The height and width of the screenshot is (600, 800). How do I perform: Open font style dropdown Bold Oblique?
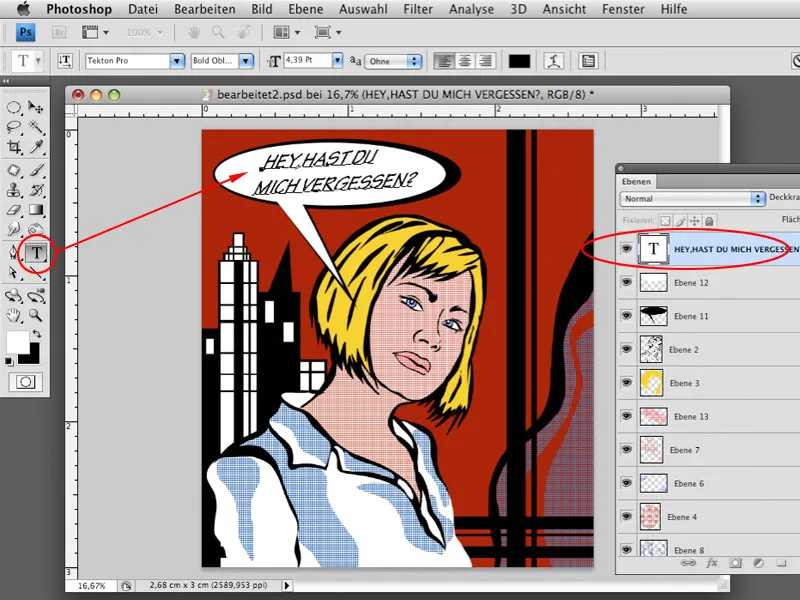pos(246,61)
